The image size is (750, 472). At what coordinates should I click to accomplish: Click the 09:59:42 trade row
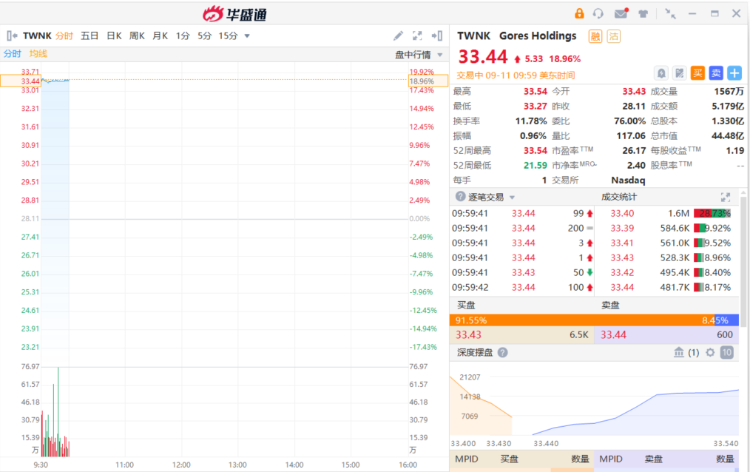click(x=523, y=287)
